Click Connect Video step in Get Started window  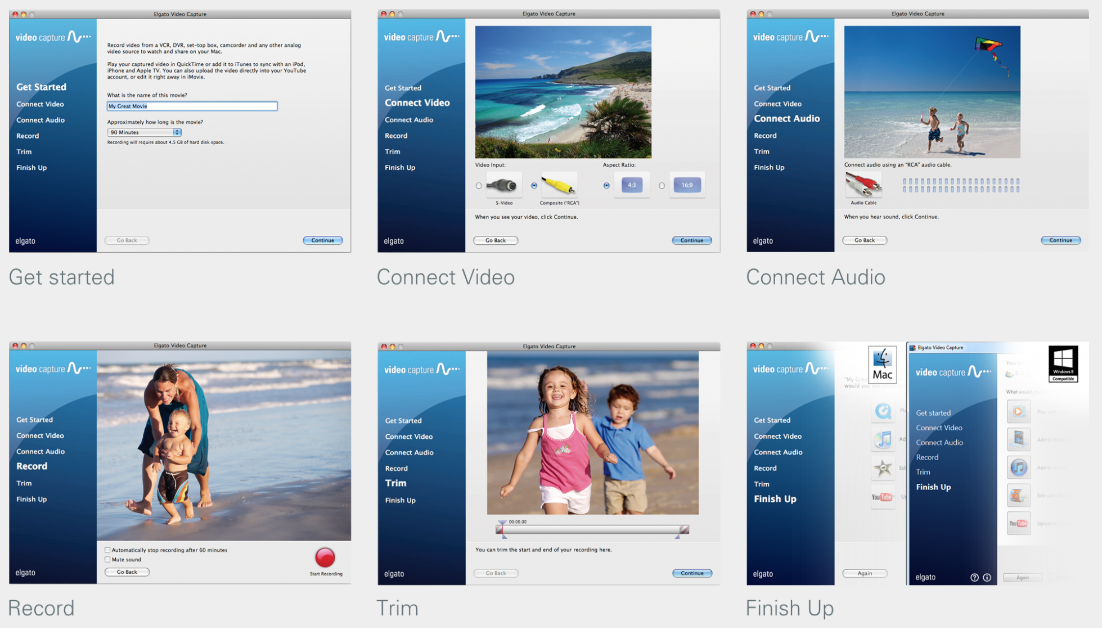pos(40,104)
